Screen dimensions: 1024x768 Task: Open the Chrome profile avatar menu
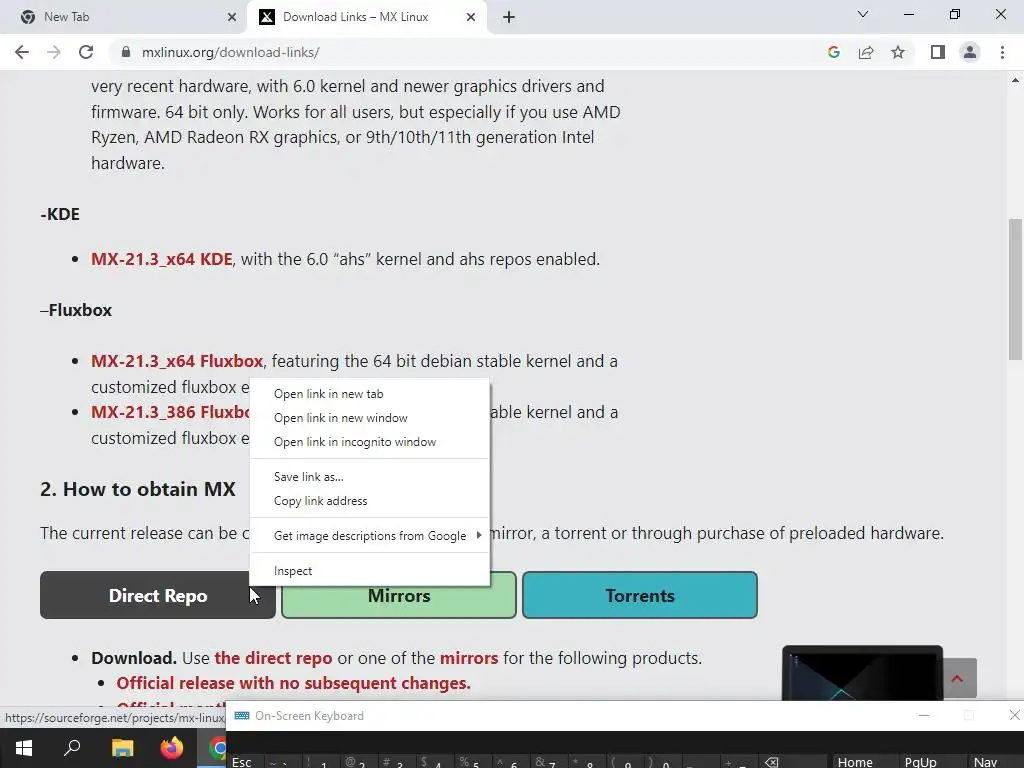tap(970, 52)
